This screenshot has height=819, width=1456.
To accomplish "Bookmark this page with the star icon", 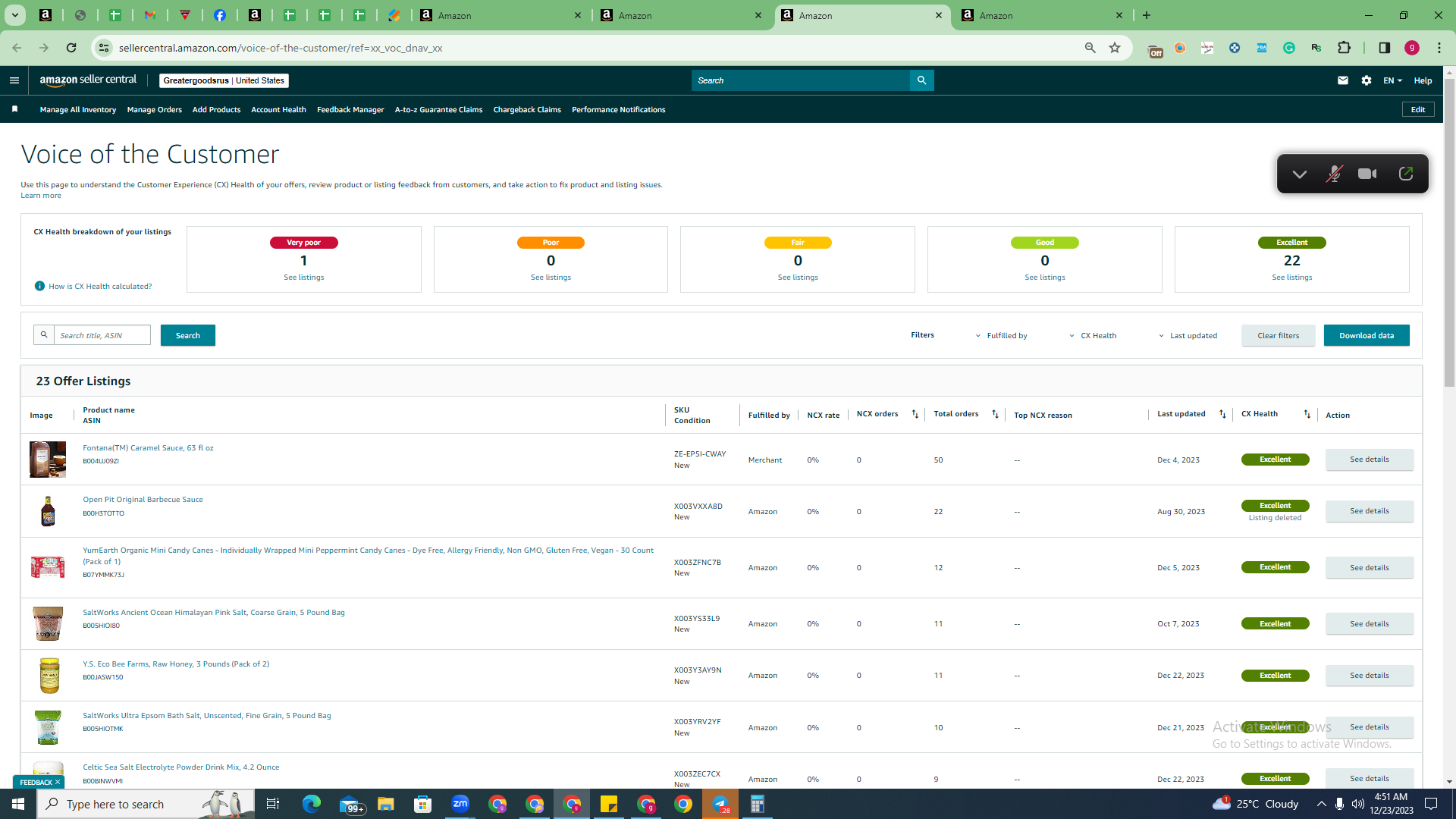I will [1115, 48].
